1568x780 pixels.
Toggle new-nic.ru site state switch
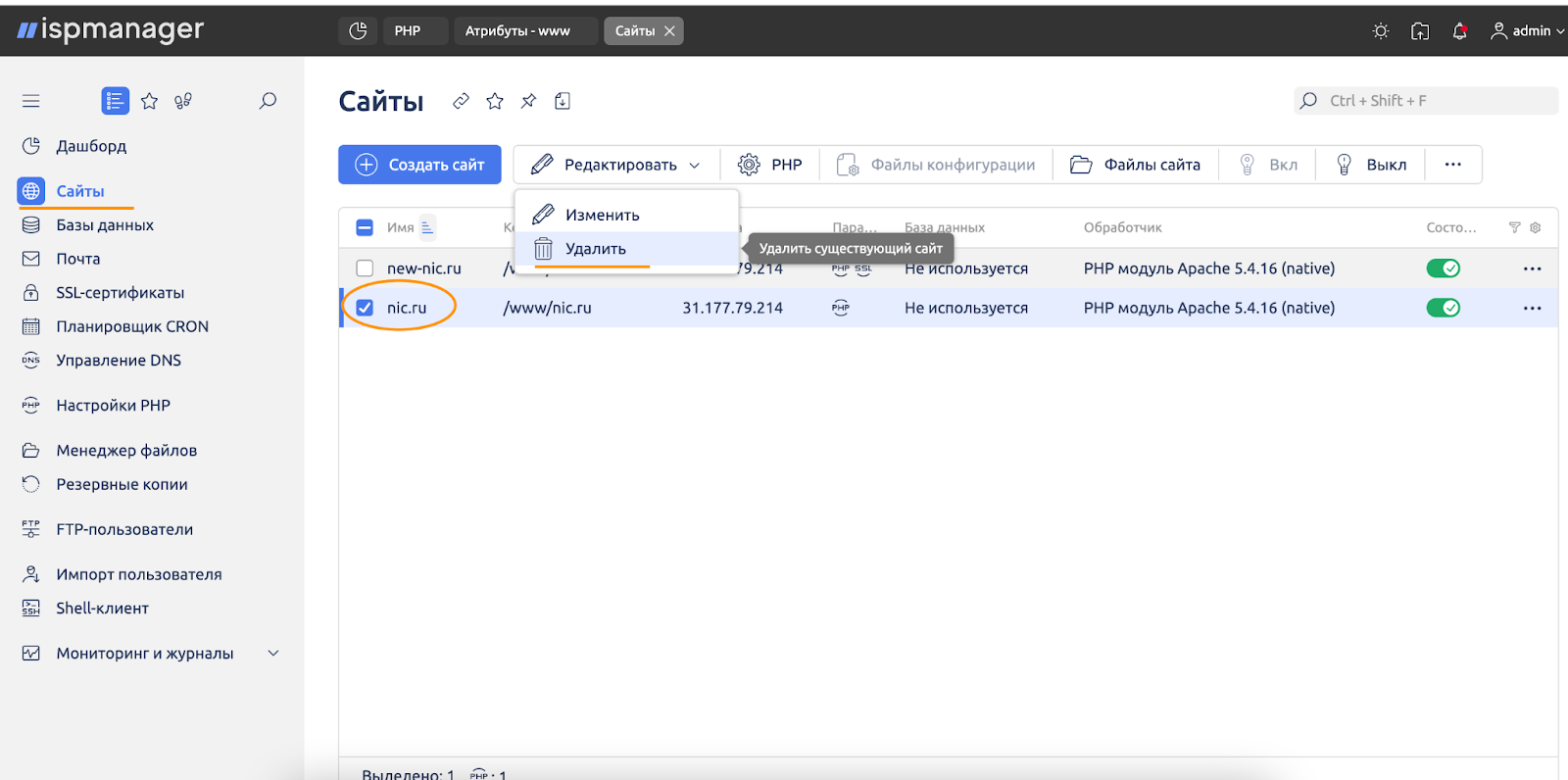click(1444, 268)
